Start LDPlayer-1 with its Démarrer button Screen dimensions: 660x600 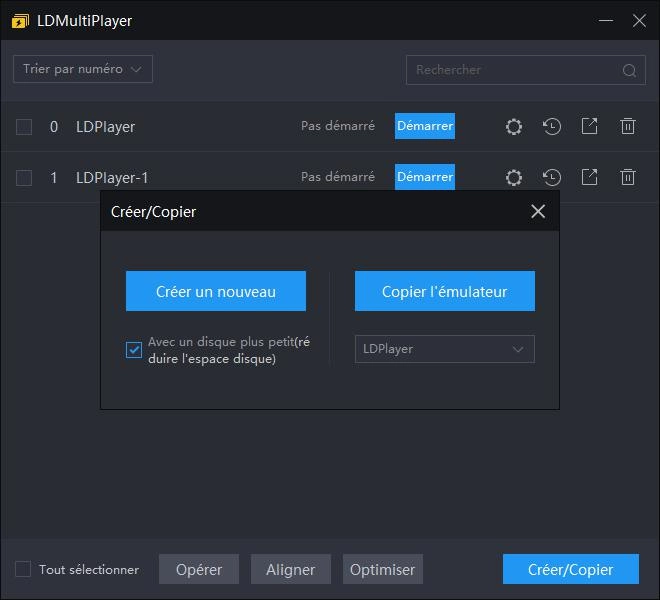(425, 177)
